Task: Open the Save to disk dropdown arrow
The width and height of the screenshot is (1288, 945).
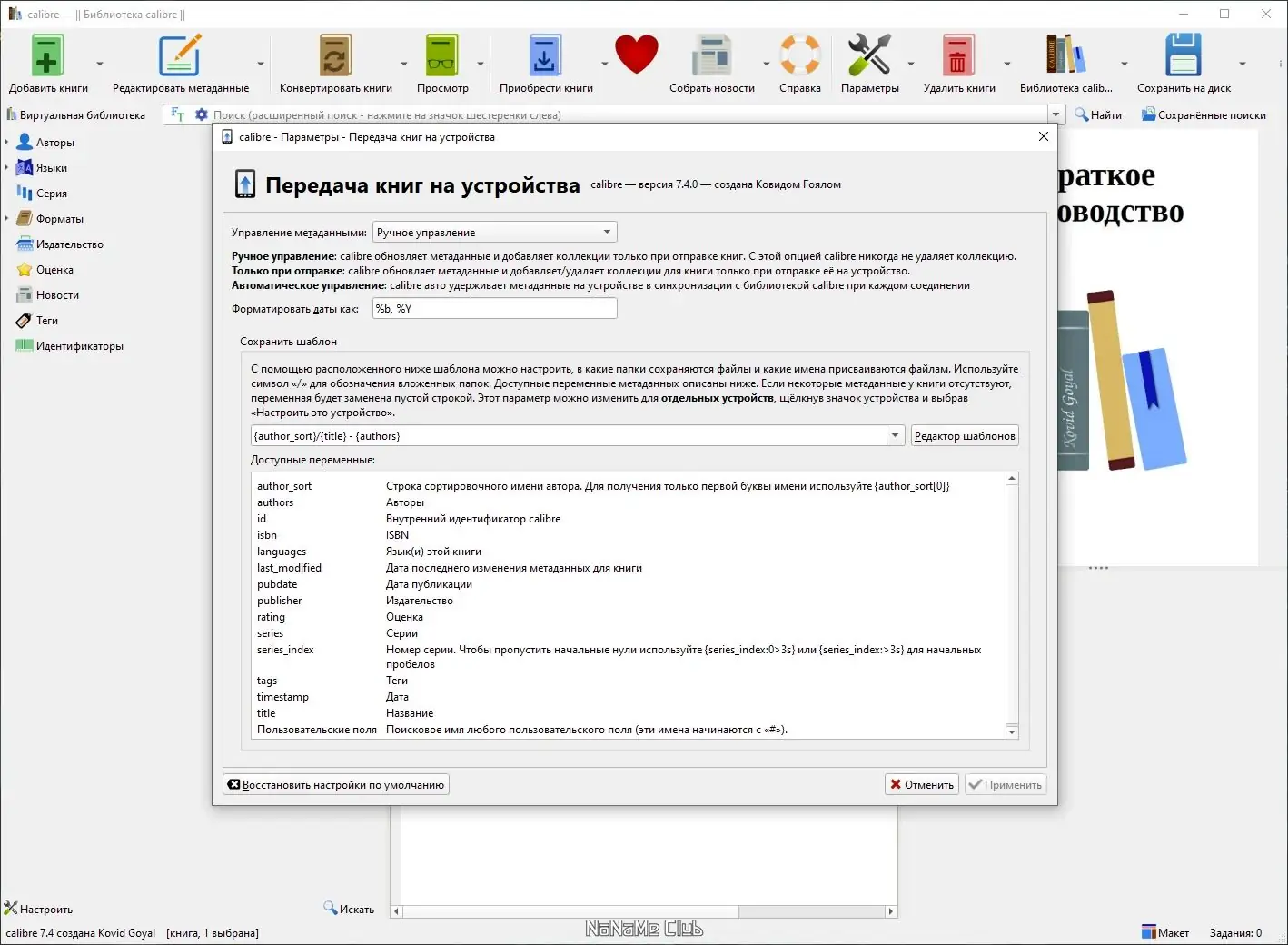Action: 1243,64
